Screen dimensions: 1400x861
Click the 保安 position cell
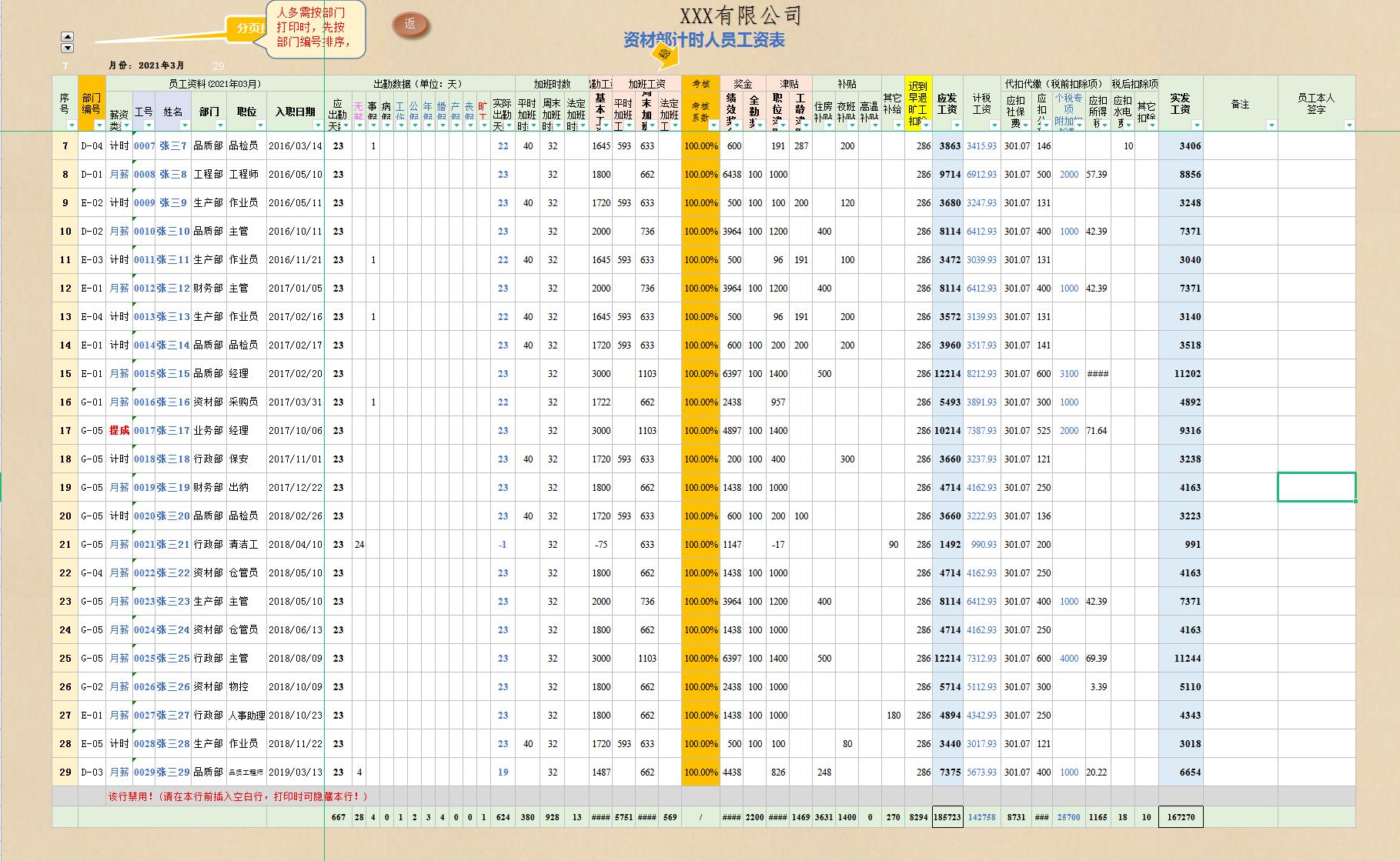coord(246,459)
